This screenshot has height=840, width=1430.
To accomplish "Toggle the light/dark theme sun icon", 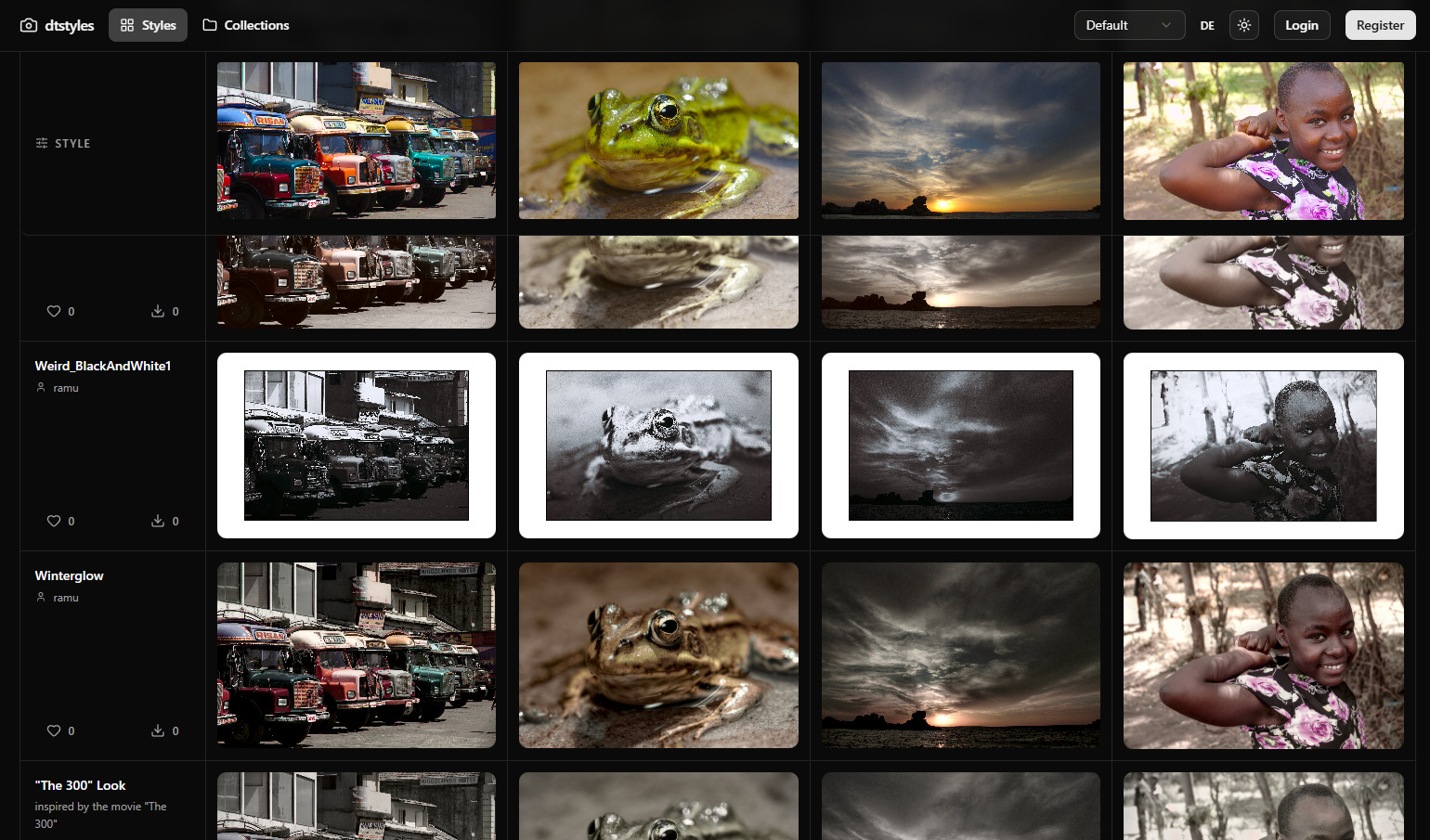I will coord(1244,25).
